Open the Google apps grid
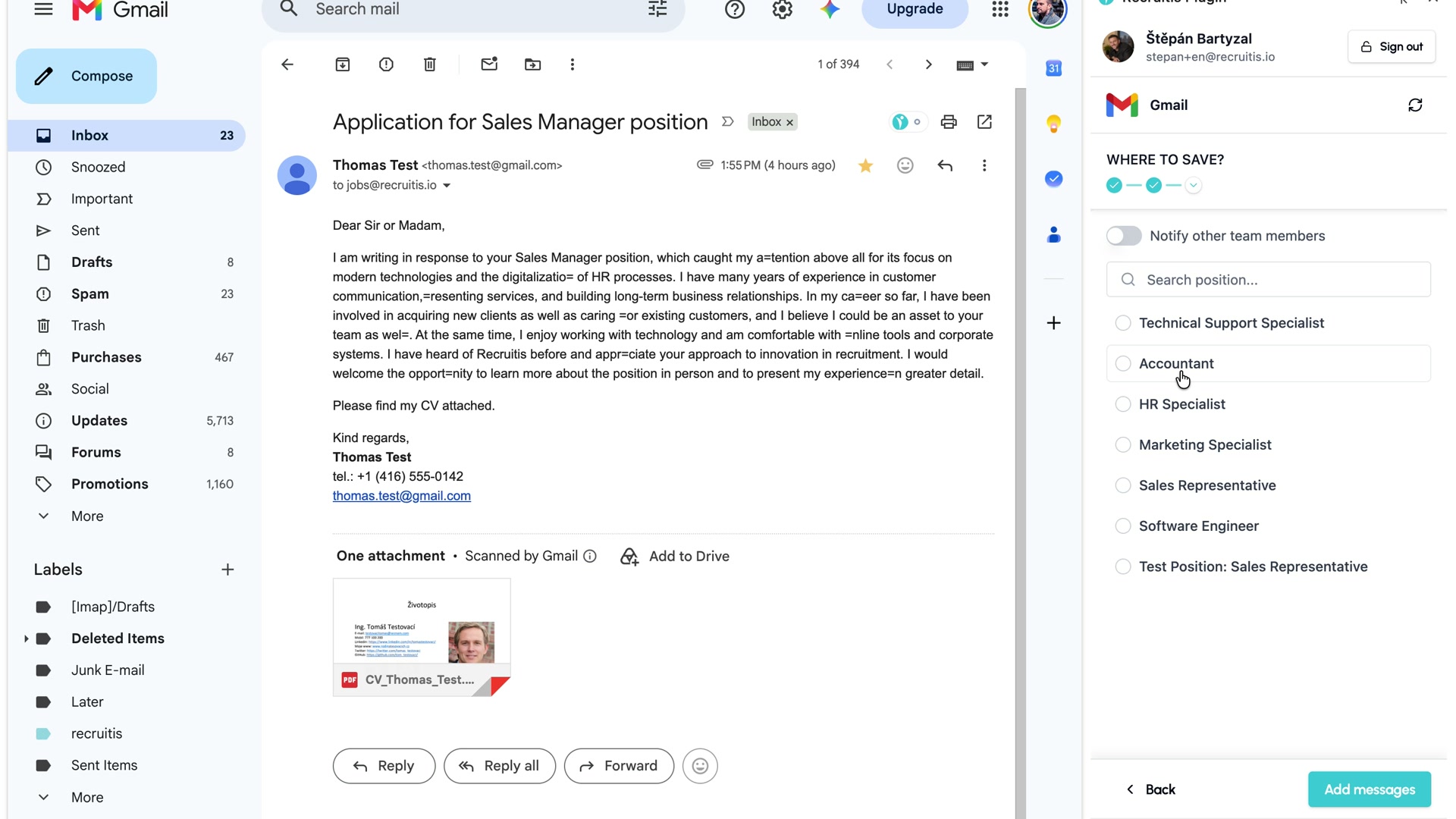Viewport: 1456px width, 819px height. click(x=1000, y=9)
